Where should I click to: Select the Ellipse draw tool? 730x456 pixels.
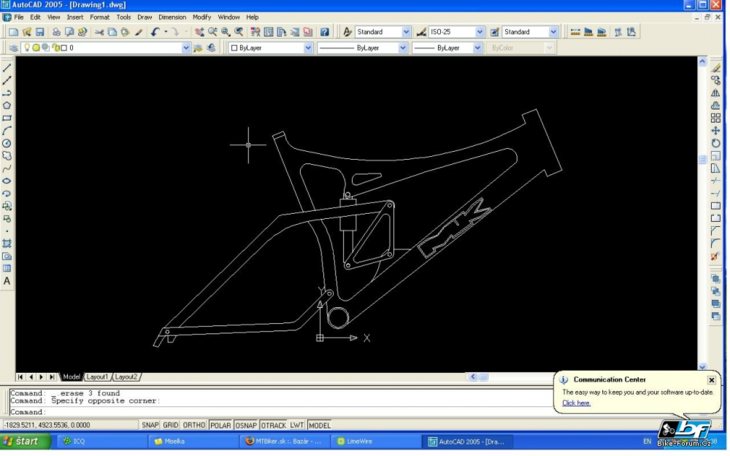7,181
